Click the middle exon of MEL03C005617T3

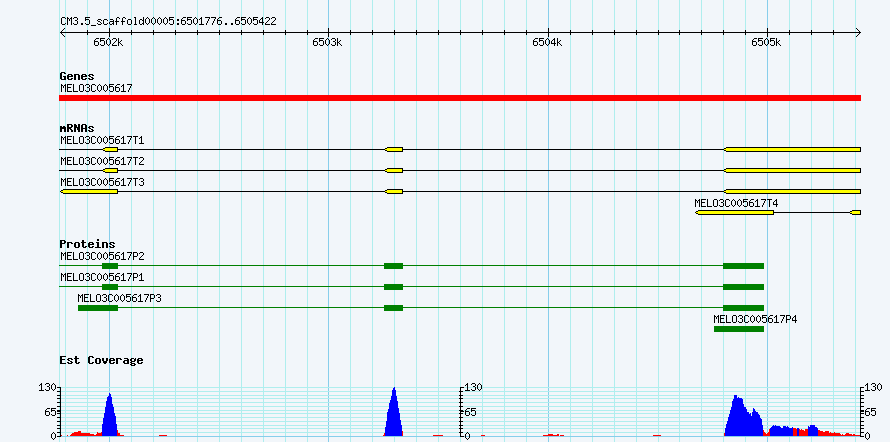click(394, 191)
